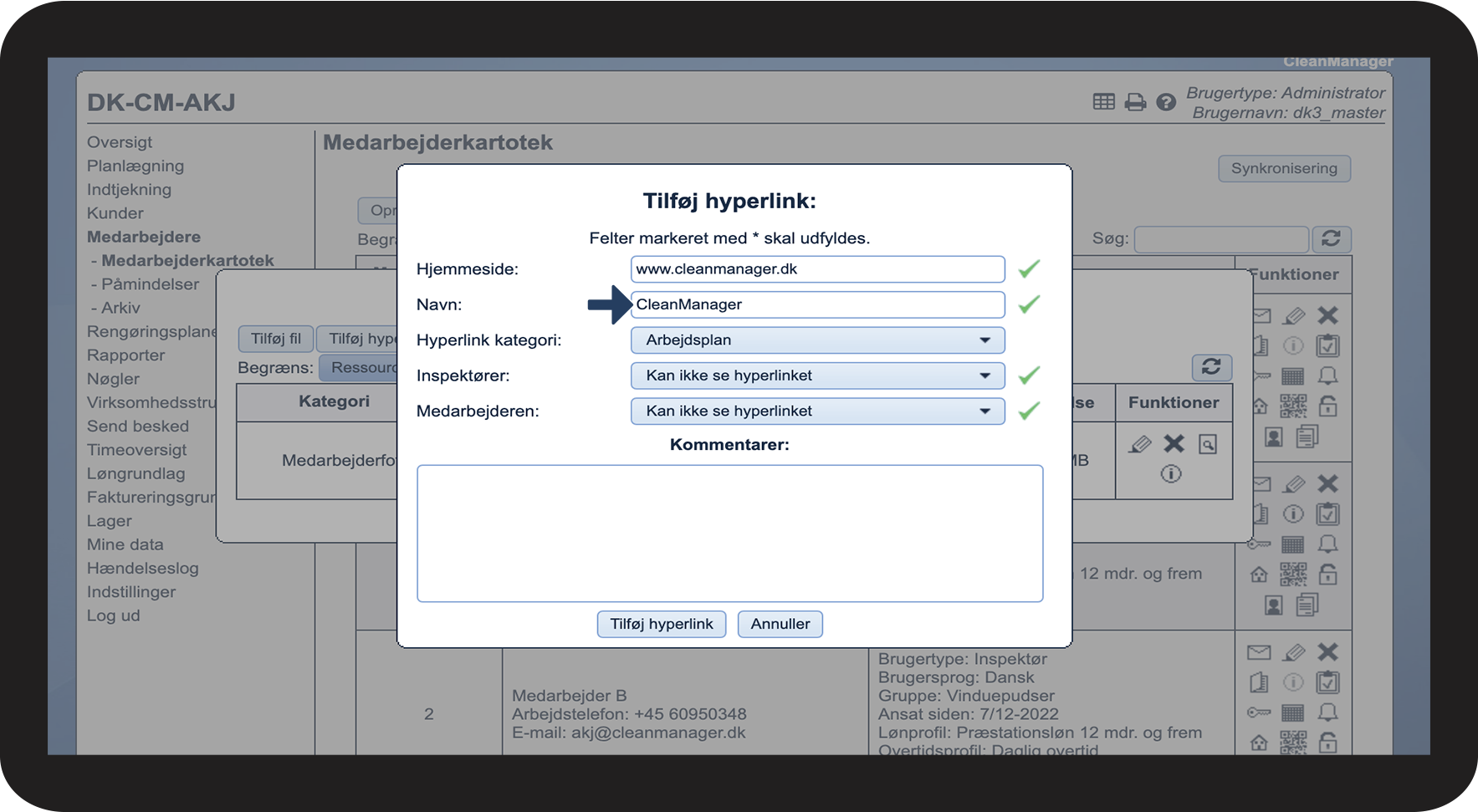Open Mine data in the sidebar
Screen dimensions: 1478x812
(x=125, y=544)
